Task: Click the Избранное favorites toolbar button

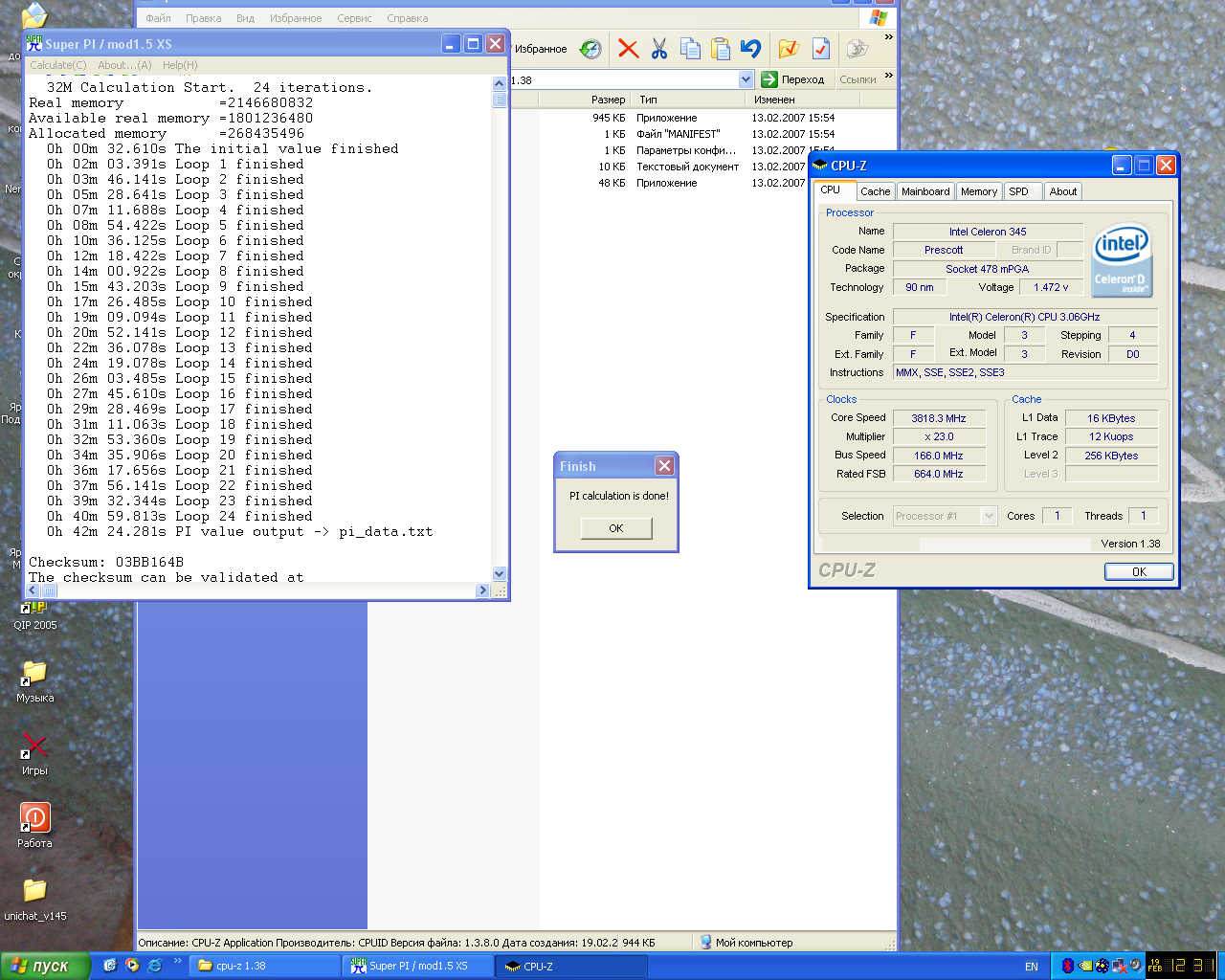Action: click(541, 49)
